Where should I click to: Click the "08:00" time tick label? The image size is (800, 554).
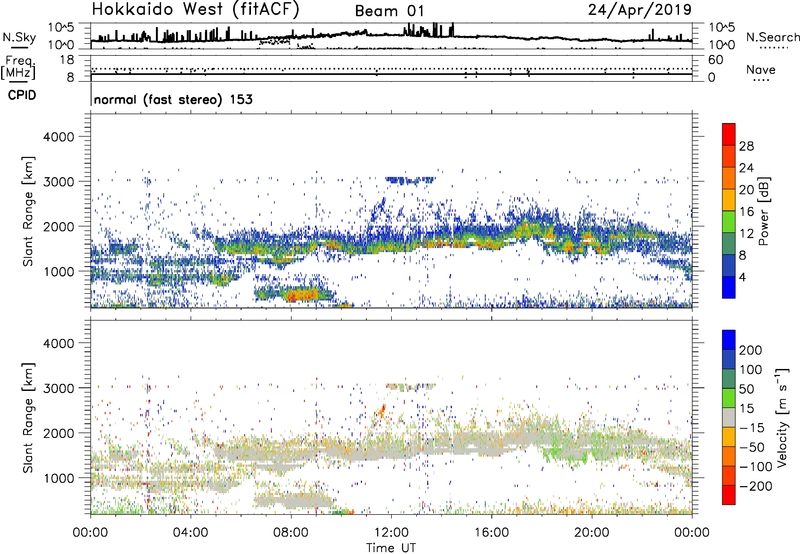click(x=291, y=533)
